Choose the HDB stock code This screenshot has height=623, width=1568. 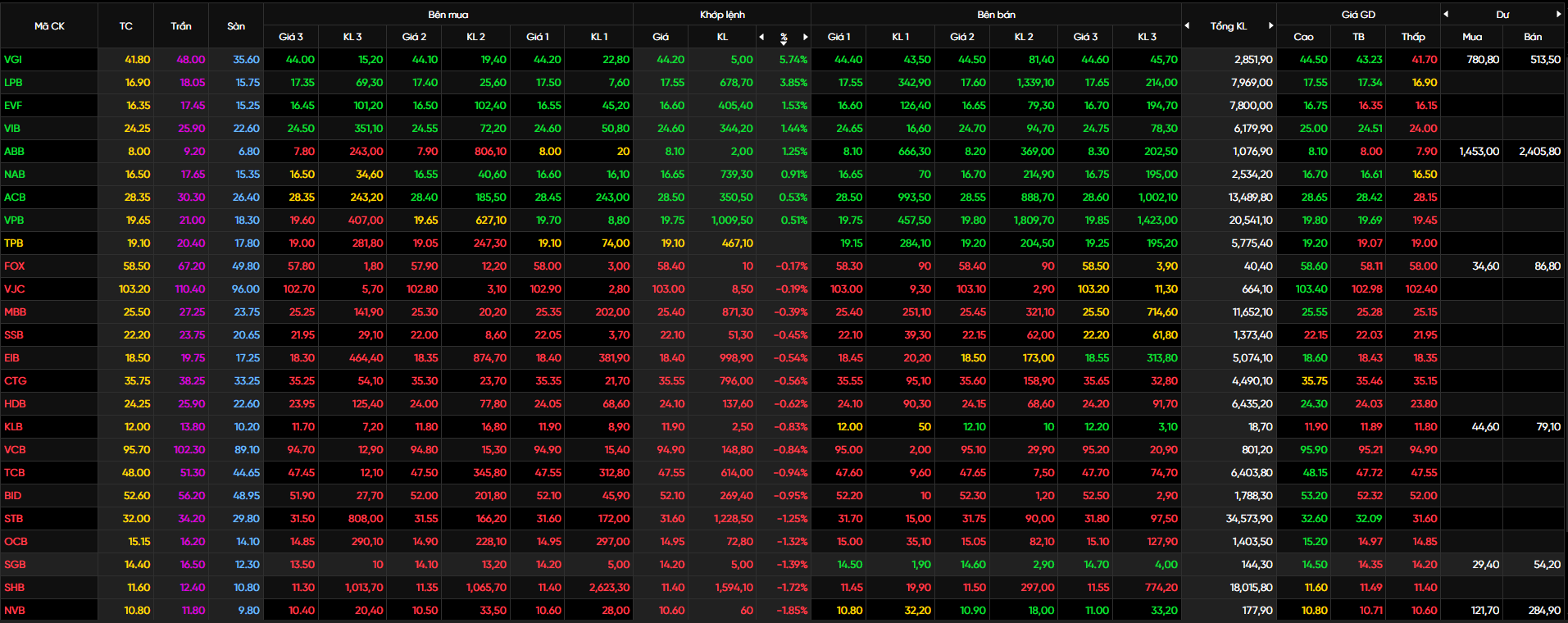(x=15, y=404)
